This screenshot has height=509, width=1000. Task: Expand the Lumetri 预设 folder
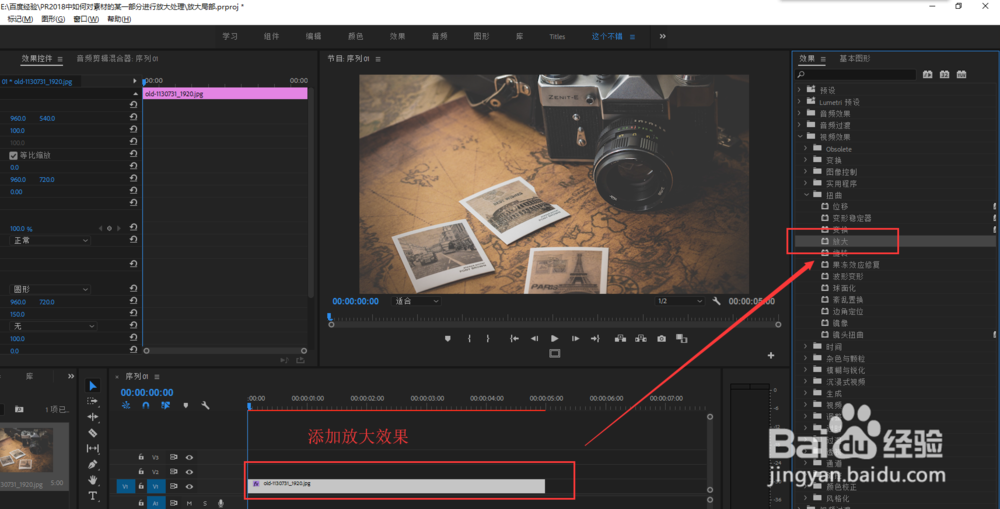click(799, 102)
